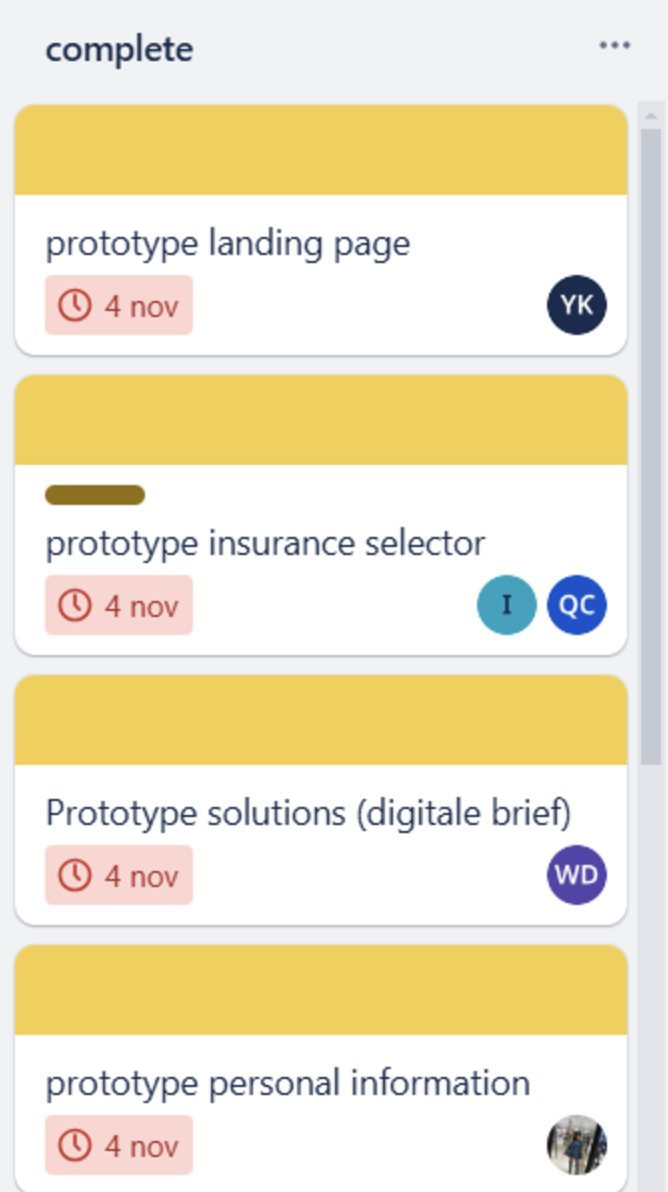This screenshot has height=1192, width=668.
Task: Click the complete list title
Action: click(120, 49)
